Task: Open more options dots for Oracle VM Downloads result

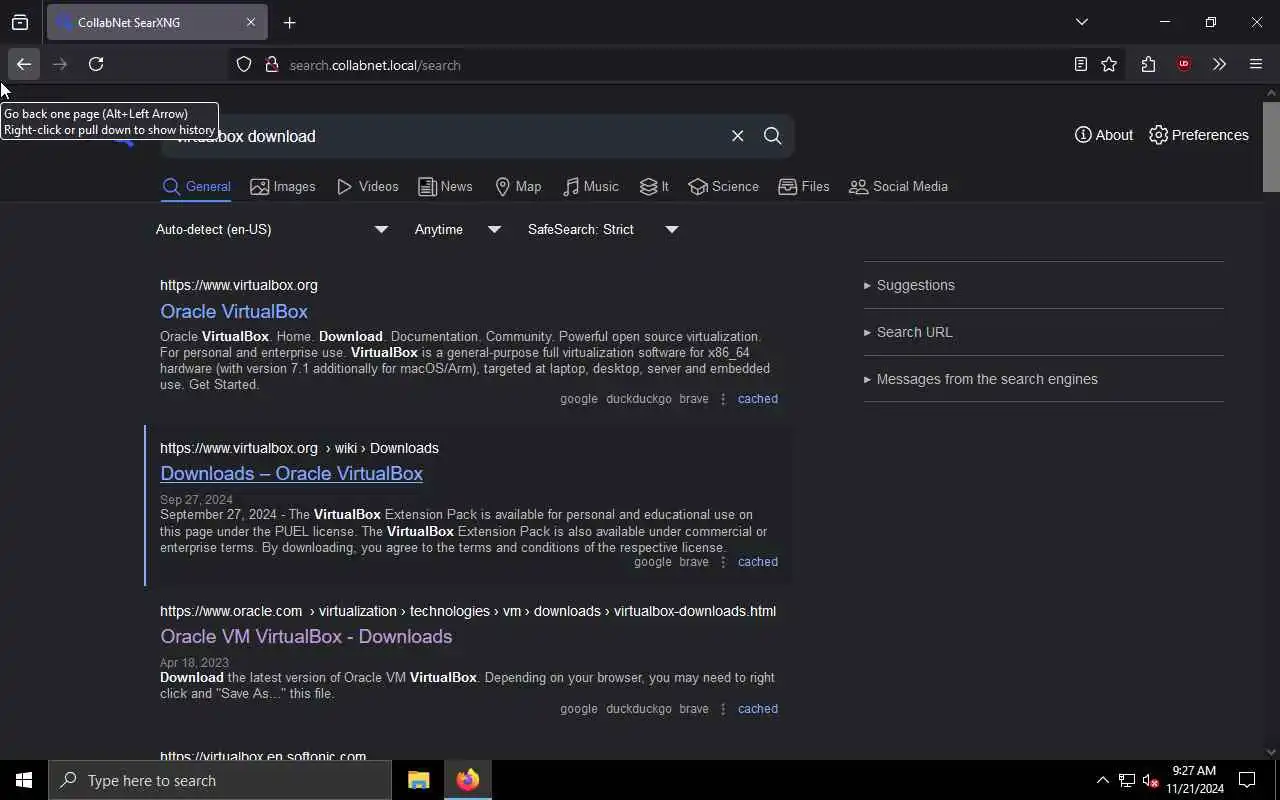Action: pos(723,709)
